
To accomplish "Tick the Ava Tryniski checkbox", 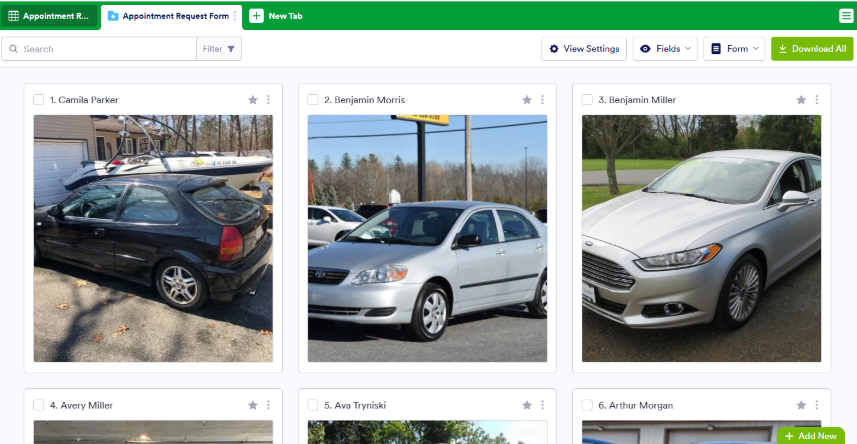I will click(313, 405).
